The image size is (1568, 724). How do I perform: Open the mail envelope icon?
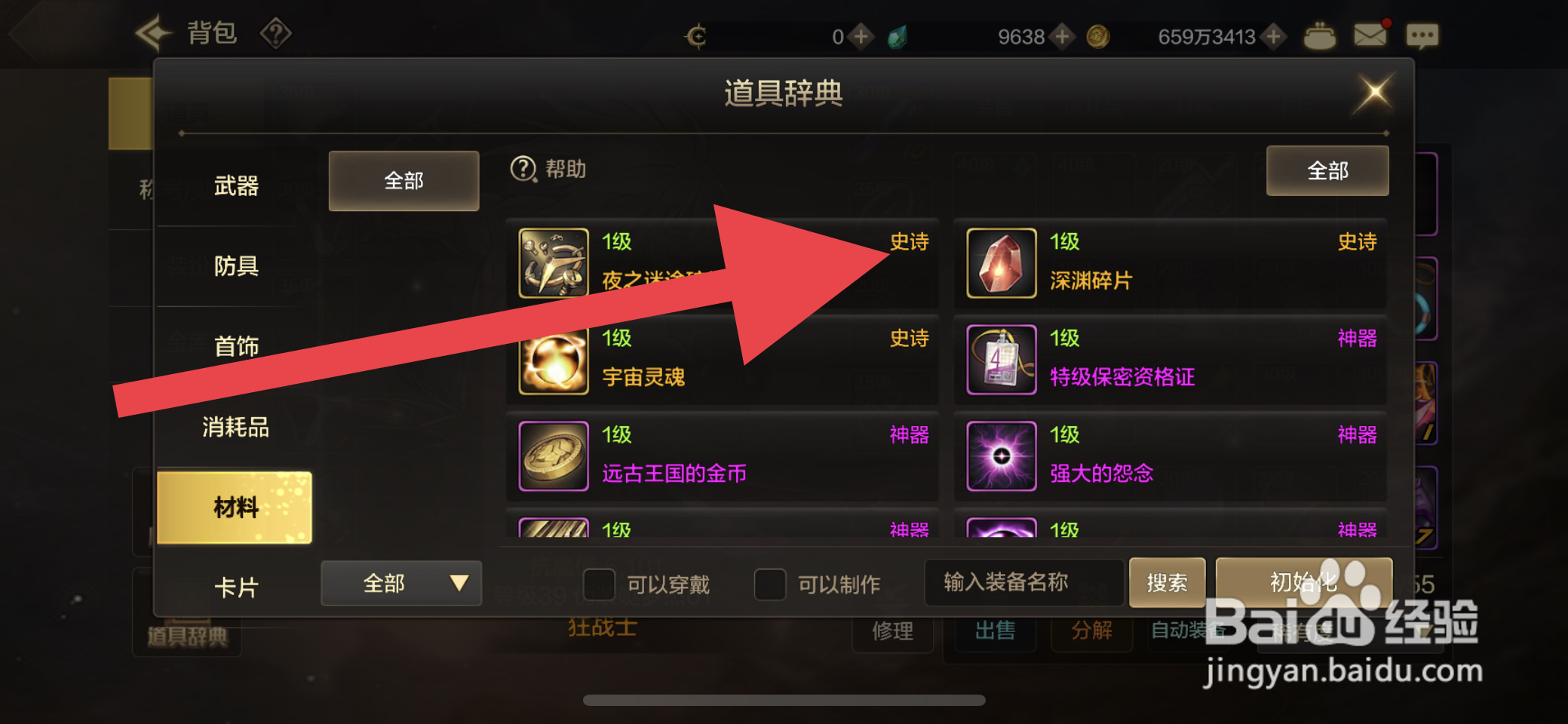[x=1370, y=35]
